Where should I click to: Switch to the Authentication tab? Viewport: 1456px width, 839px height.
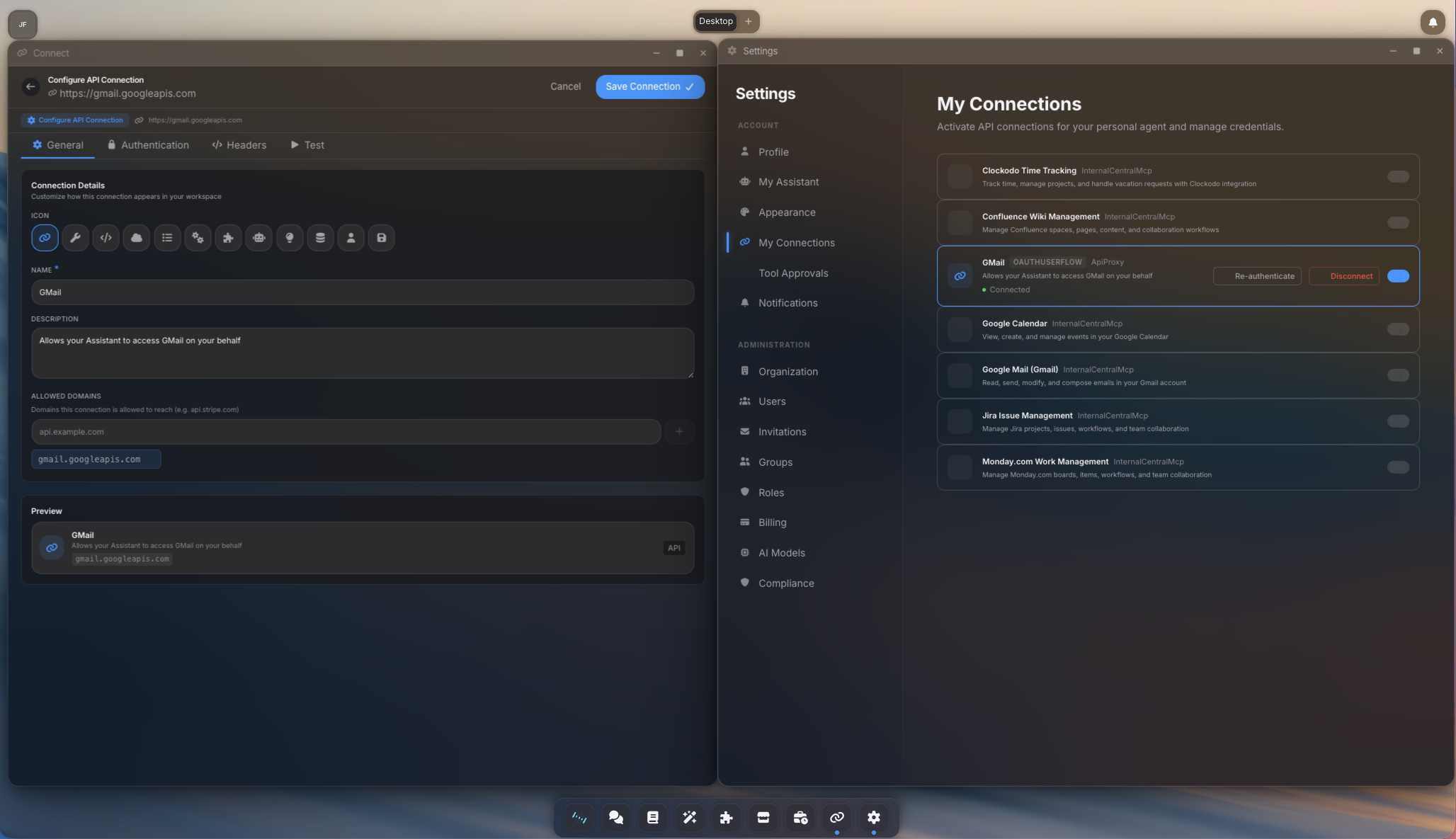pyautogui.click(x=148, y=145)
